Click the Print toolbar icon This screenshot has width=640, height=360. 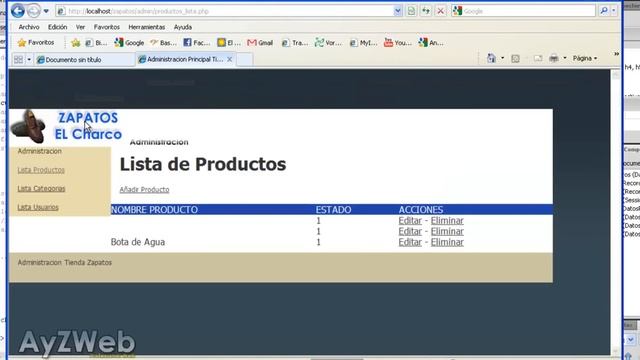click(x=554, y=59)
